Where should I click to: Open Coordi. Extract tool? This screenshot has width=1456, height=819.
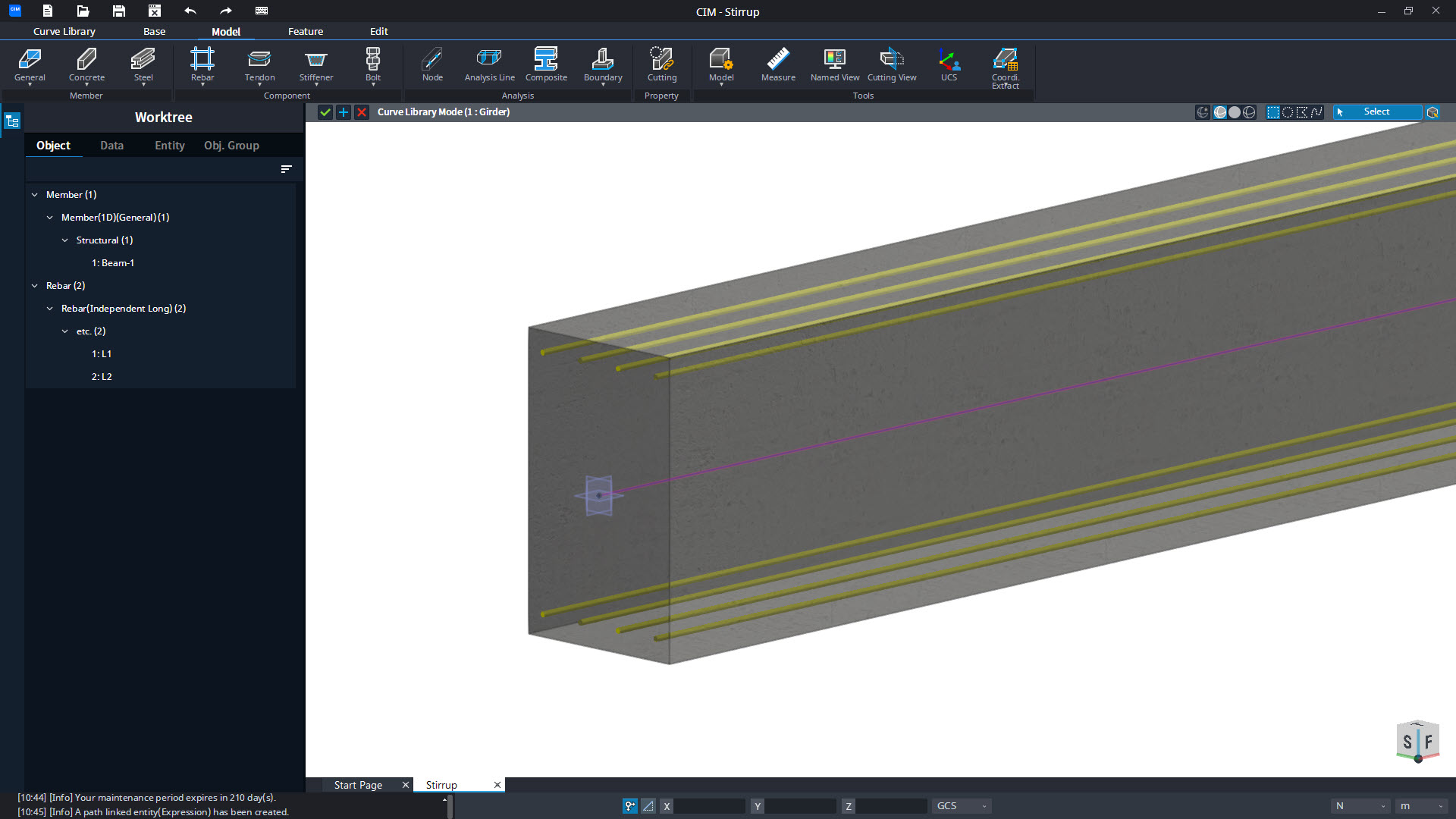(x=1006, y=68)
